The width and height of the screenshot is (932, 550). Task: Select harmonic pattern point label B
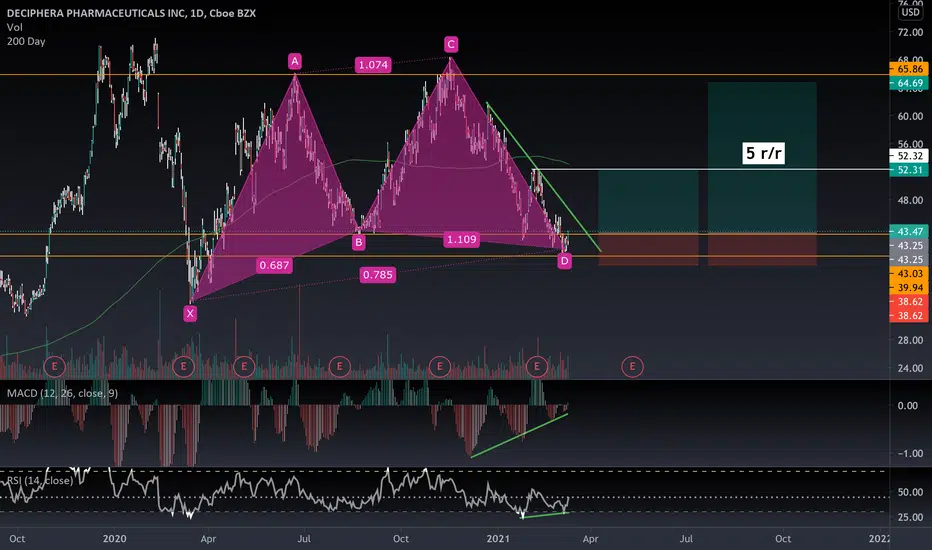point(358,242)
